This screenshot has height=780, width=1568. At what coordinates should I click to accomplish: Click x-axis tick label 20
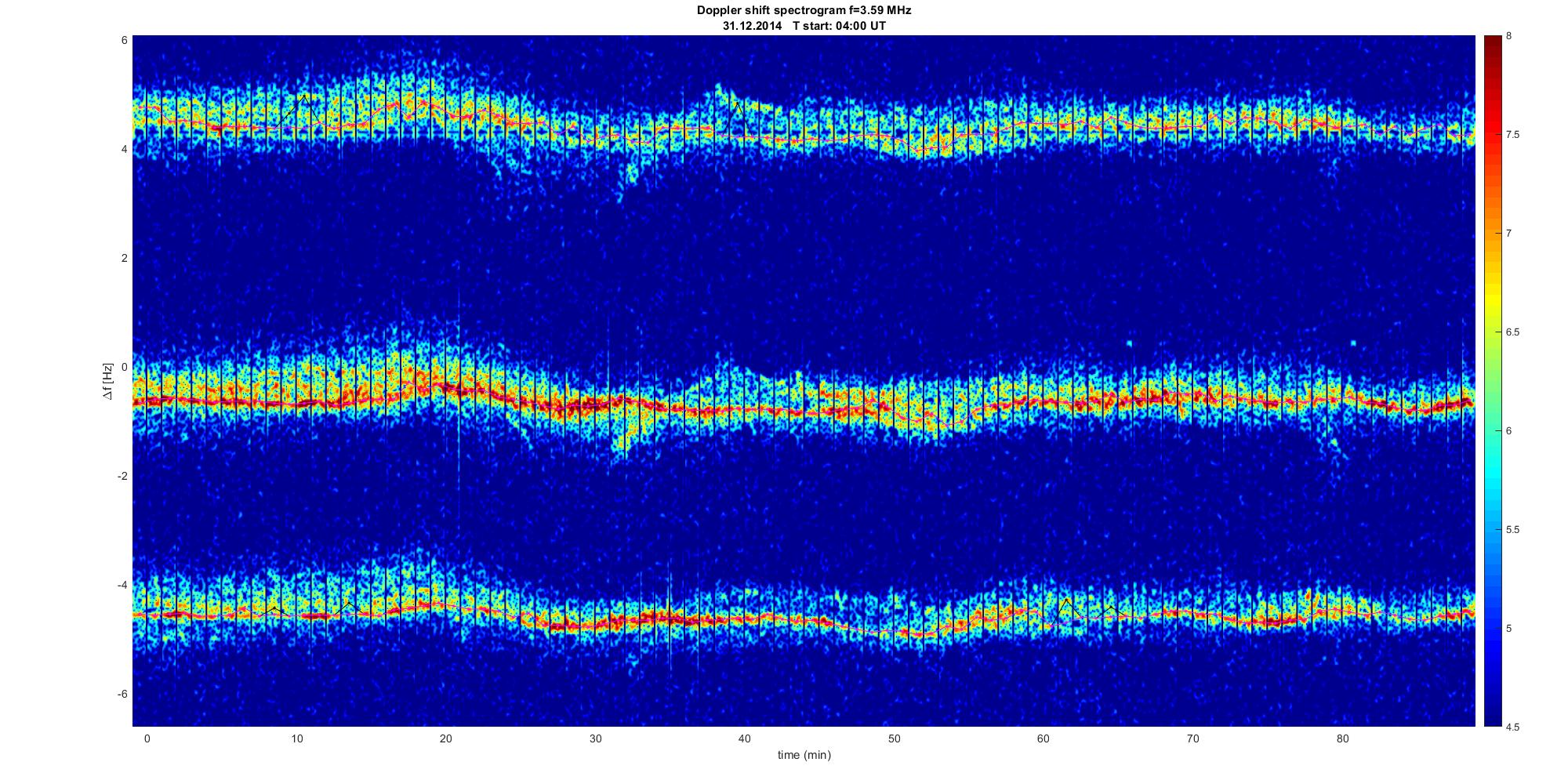point(445,738)
